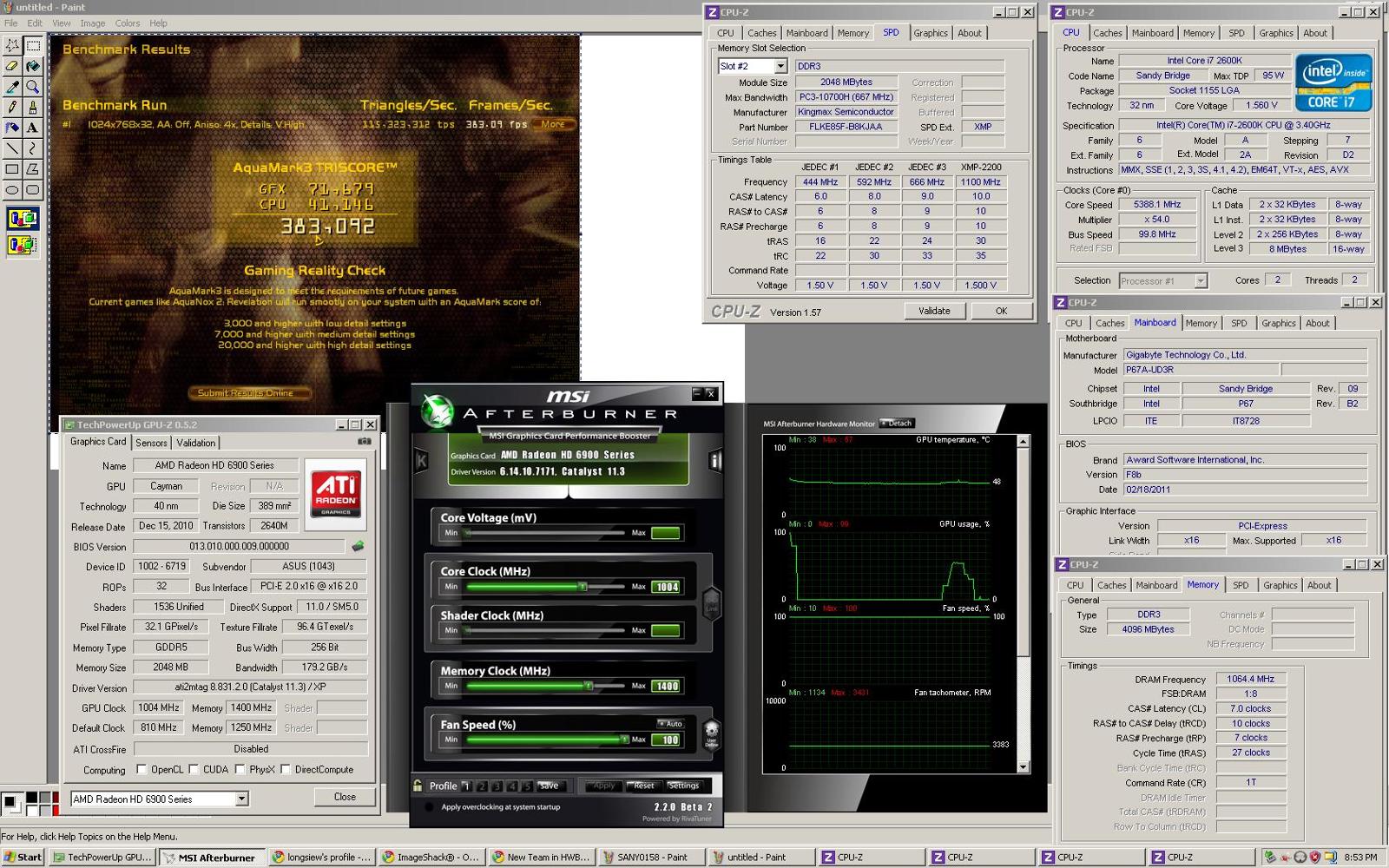Click the Start button on the taskbar

point(23,857)
